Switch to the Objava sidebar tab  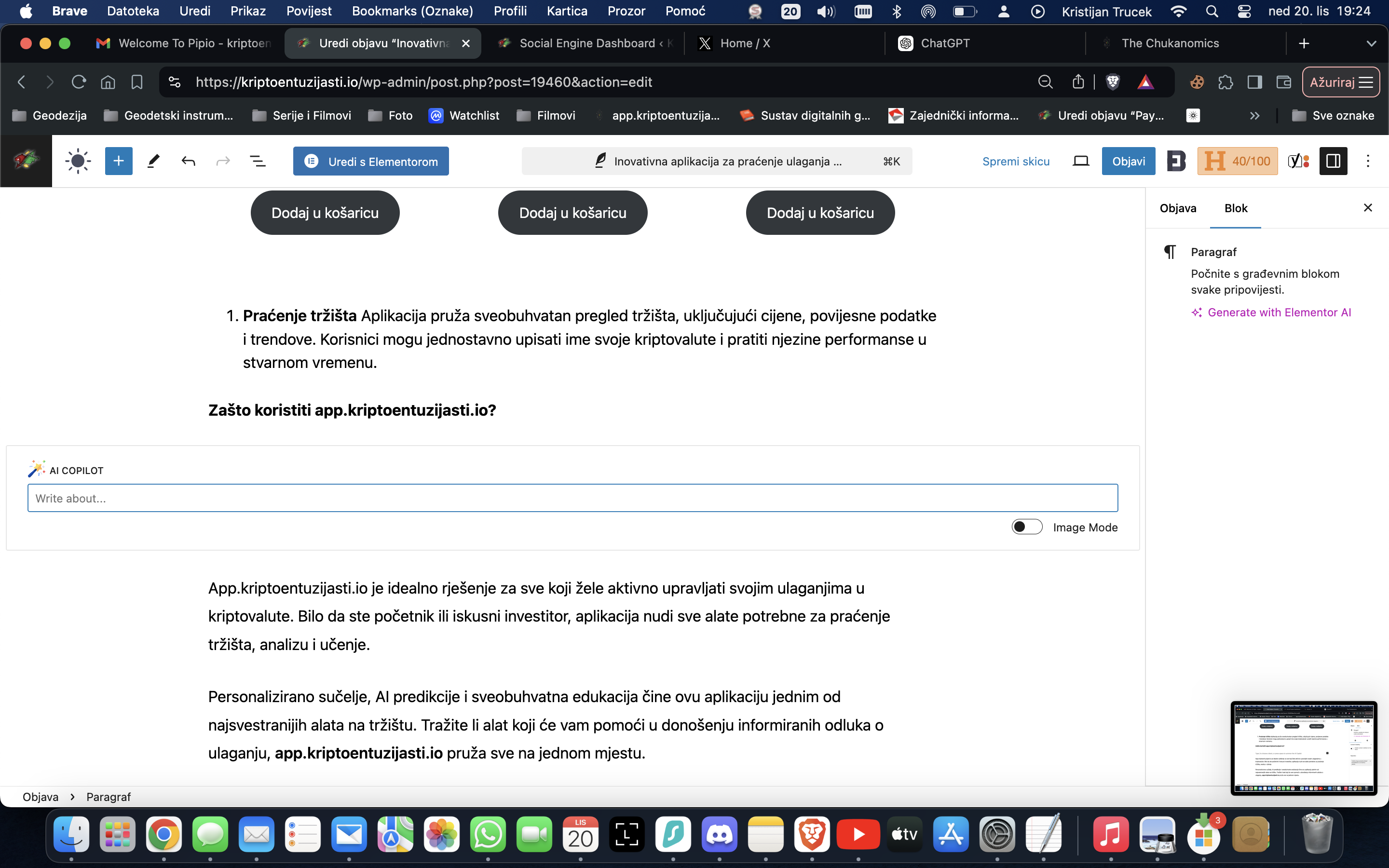click(x=1178, y=208)
